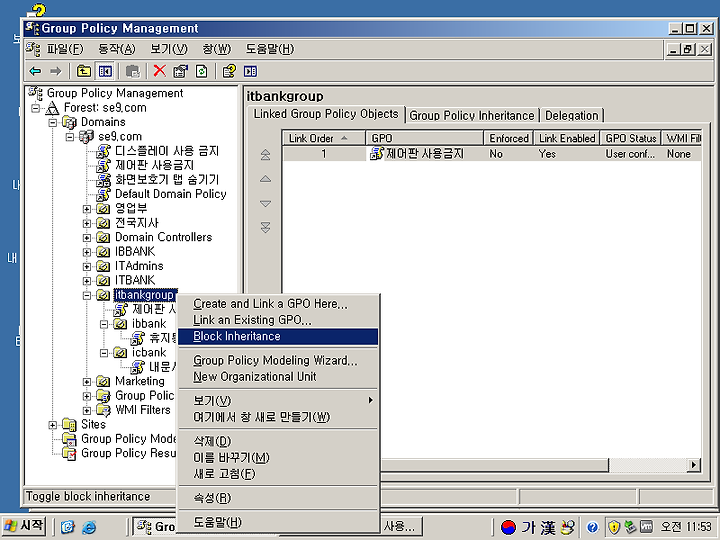The width and height of the screenshot is (720, 540).
Task: Select the Marketing OU in tree
Action: (x=140, y=382)
